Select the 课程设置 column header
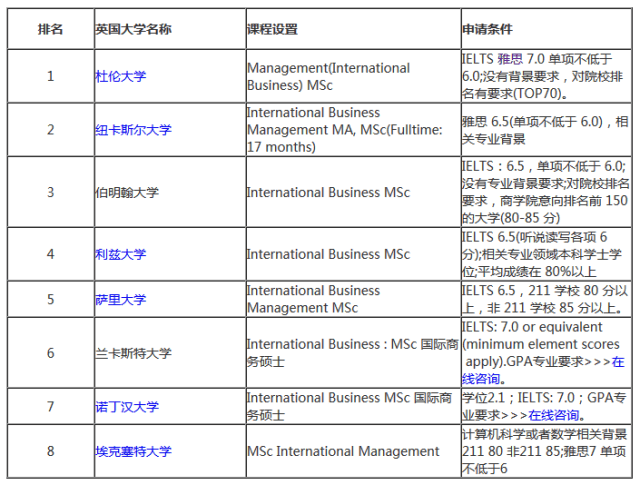 (353, 29)
